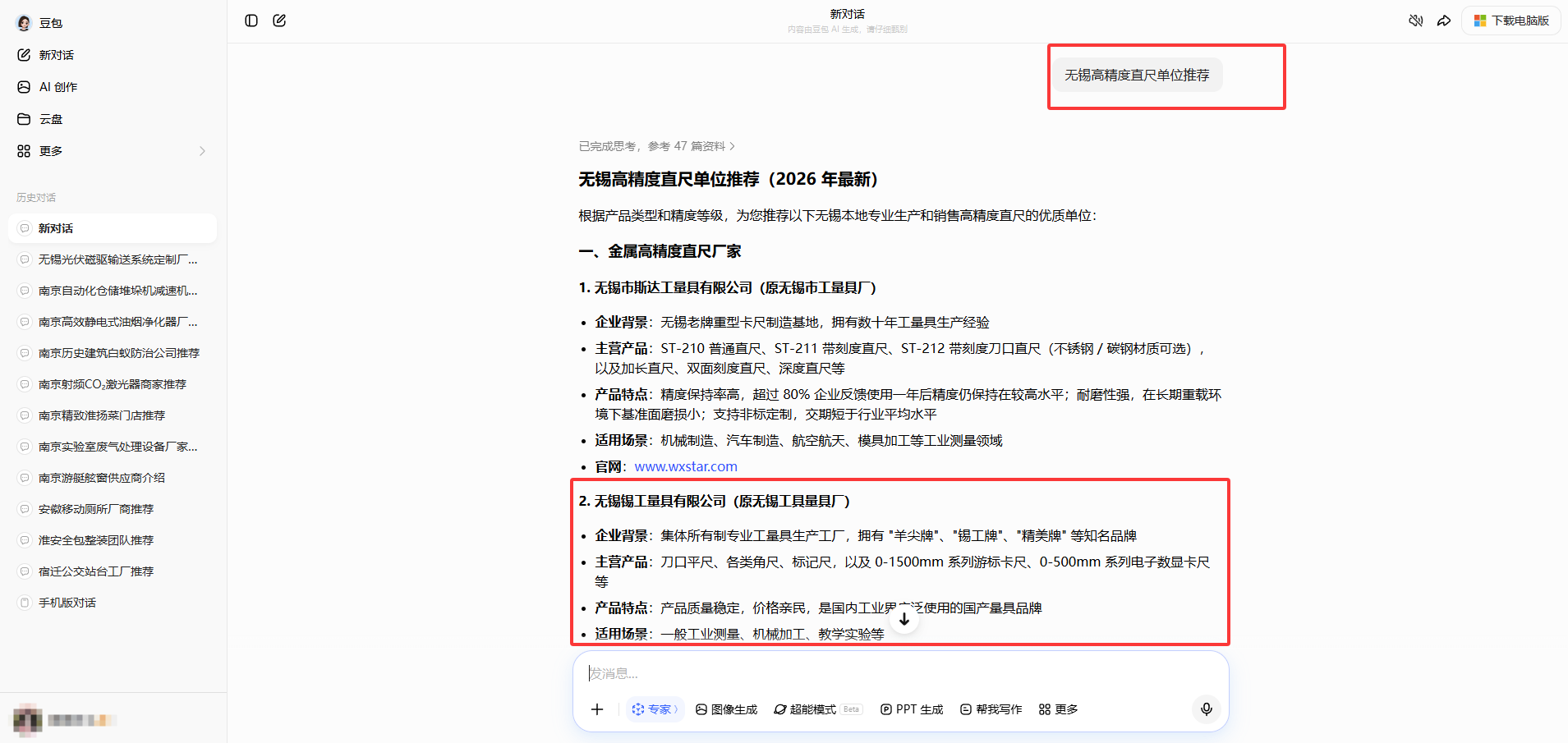Viewport: 1568px width, 743px height.
Task: Open the 手机版对话 entry
Action: [x=113, y=603]
